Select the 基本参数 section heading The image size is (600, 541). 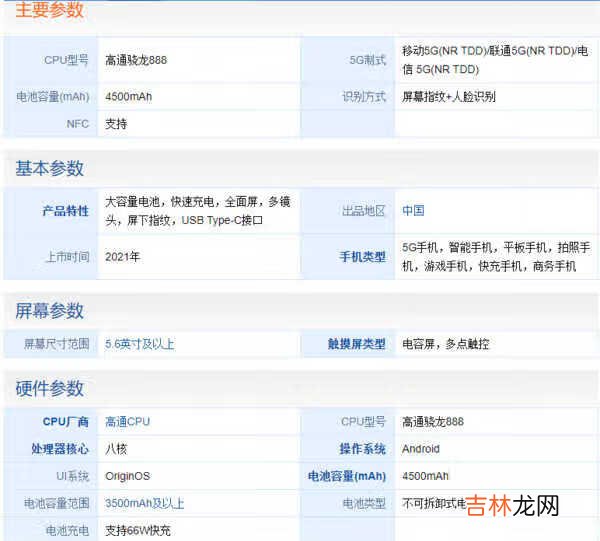coord(49,168)
